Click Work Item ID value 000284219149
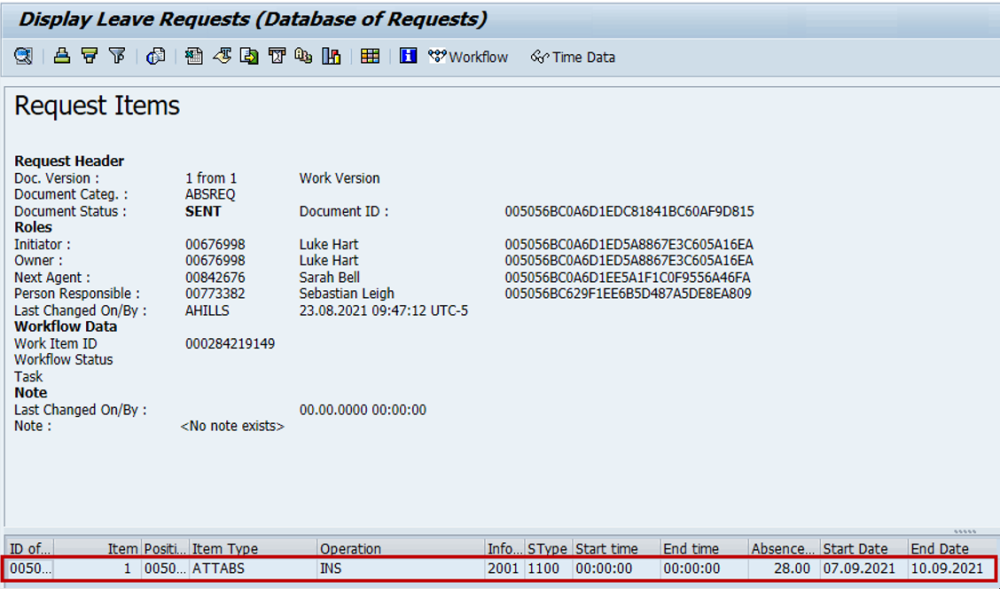This screenshot has height=589, width=1000. (230, 344)
